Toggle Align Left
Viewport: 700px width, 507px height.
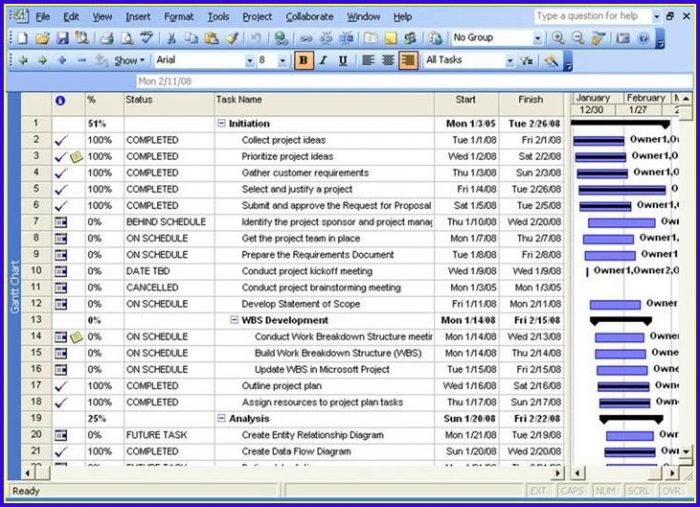368,60
